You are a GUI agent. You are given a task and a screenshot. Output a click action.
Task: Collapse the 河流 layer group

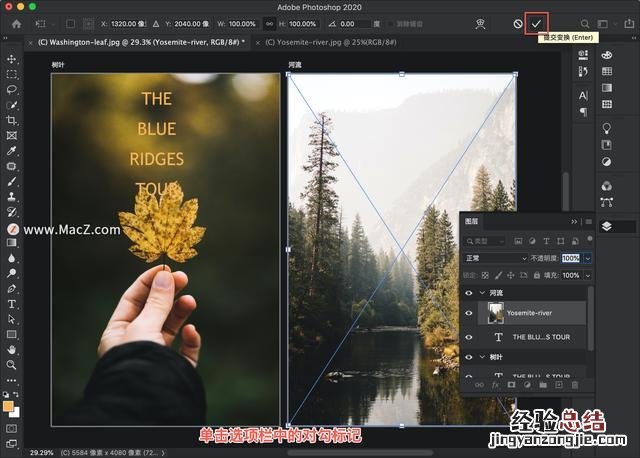[482, 293]
